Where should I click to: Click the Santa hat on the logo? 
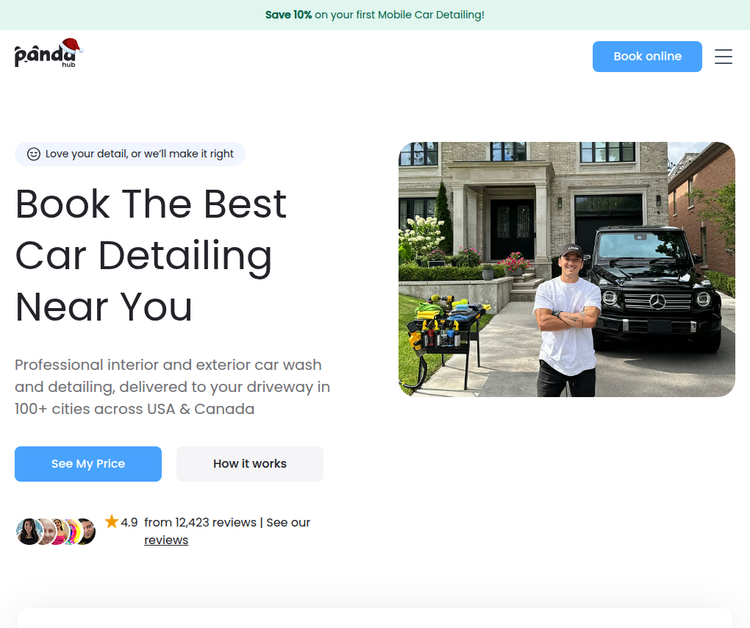point(70,45)
